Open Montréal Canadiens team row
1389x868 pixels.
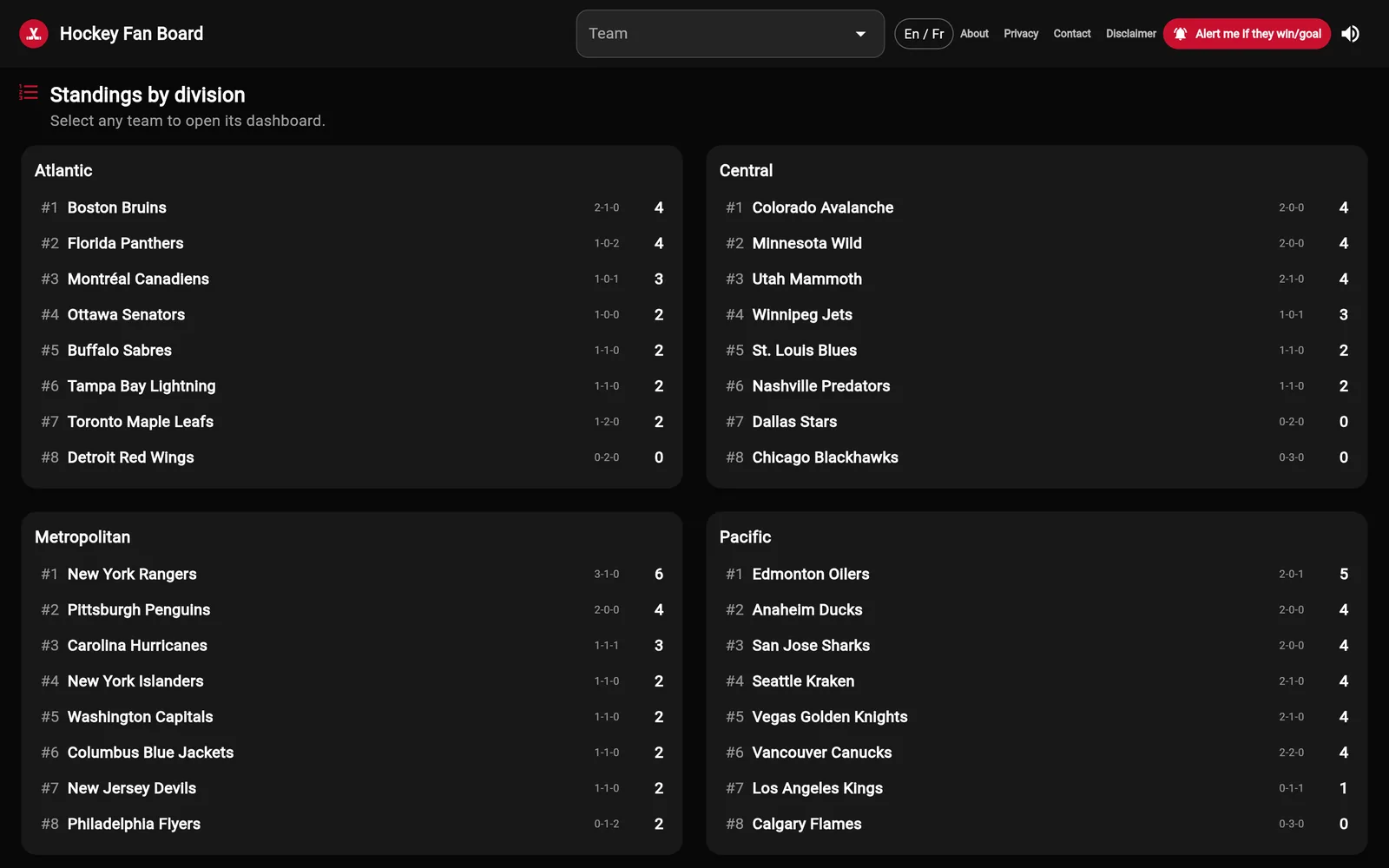point(352,279)
